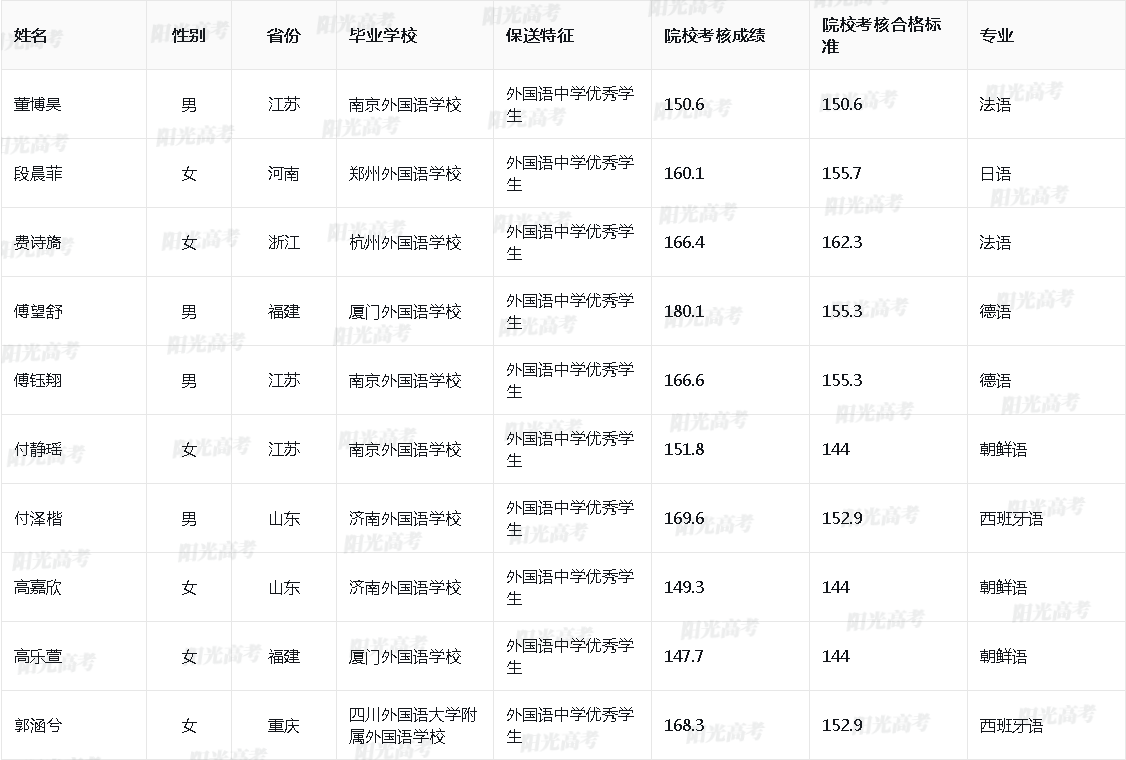
Task: Click score 160.1
Action: 684,173
